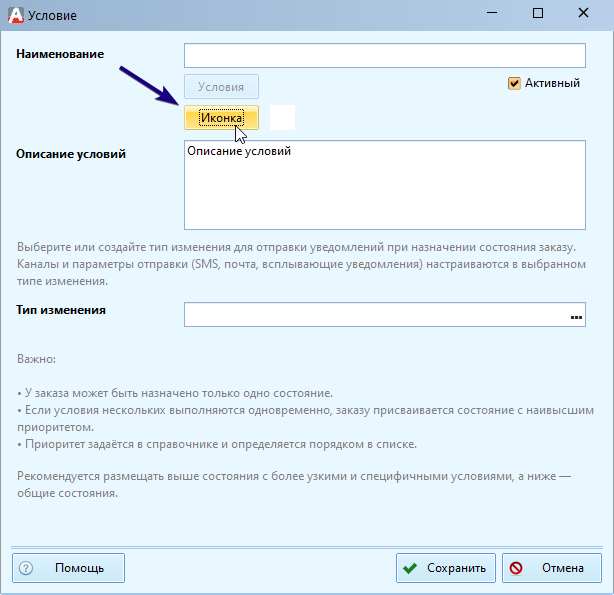Click the 'У заказа может быть назначено' note

tap(175, 393)
